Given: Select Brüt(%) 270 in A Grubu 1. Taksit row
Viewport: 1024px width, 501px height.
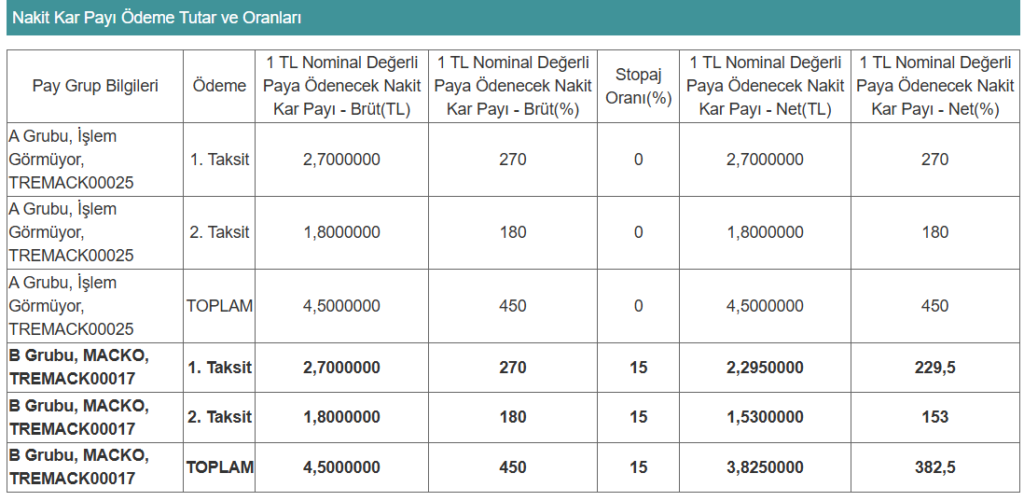Looking at the screenshot, I should [x=513, y=159].
